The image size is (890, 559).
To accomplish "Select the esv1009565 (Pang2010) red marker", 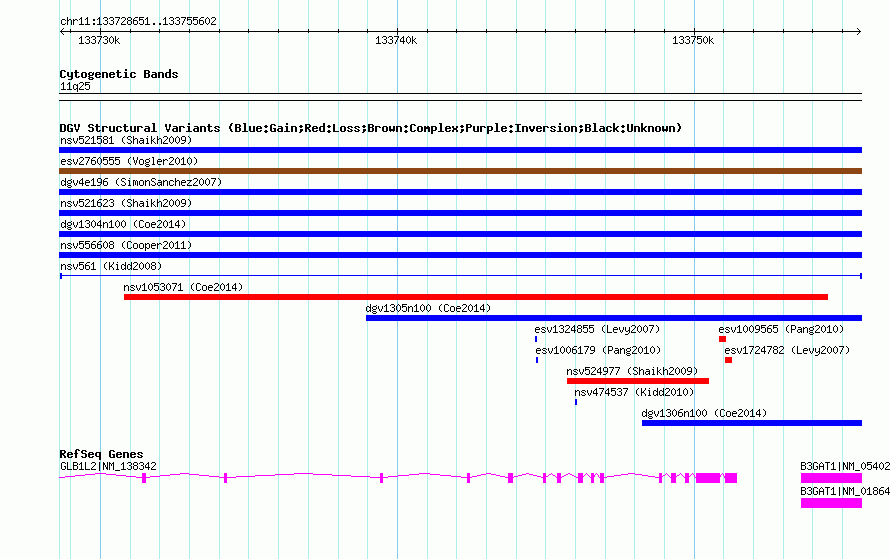I will coord(722,339).
